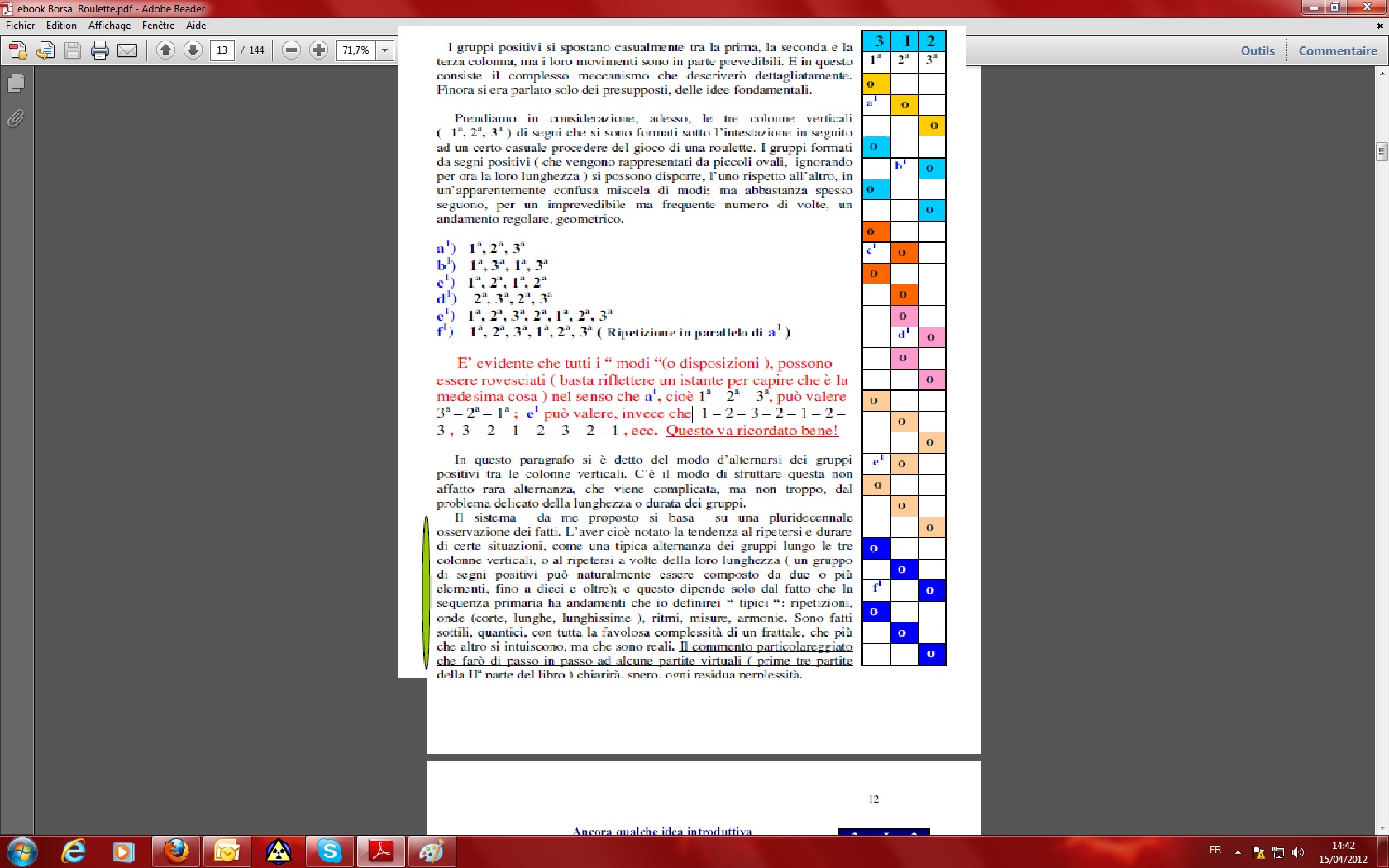Click the Create PDF online icon
This screenshot has height=868, width=1389.
17,51
